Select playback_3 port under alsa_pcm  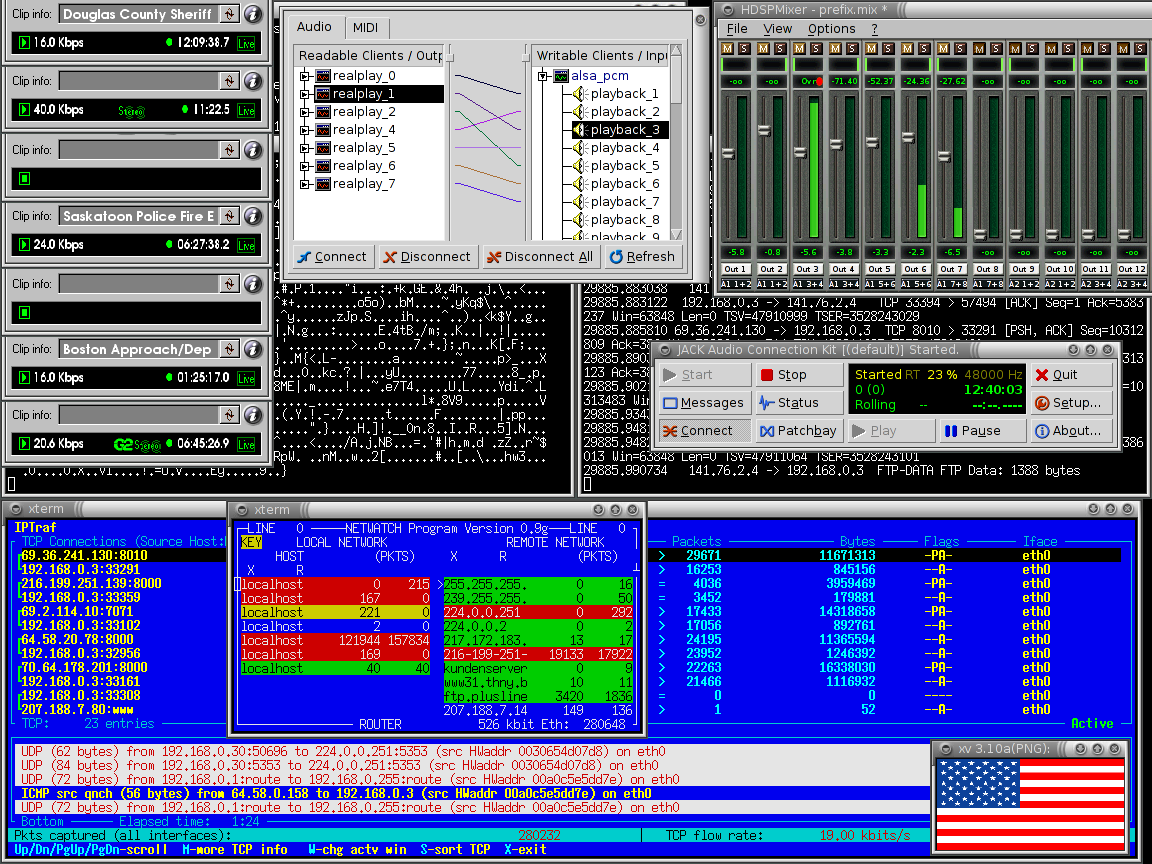pyautogui.click(x=620, y=130)
